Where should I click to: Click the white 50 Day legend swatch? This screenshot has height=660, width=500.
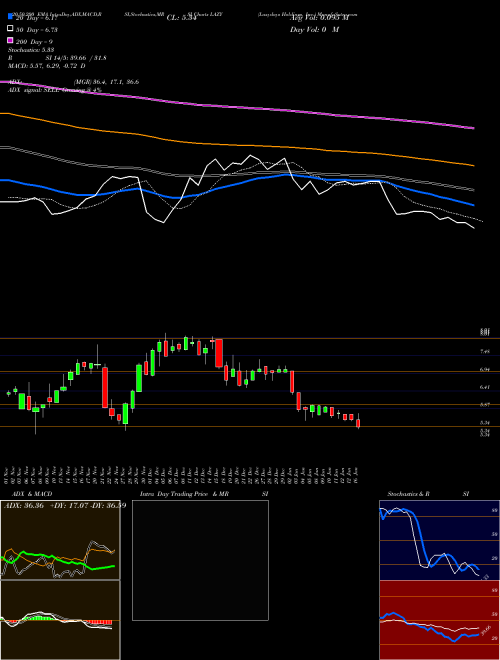click(x=10, y=29)
